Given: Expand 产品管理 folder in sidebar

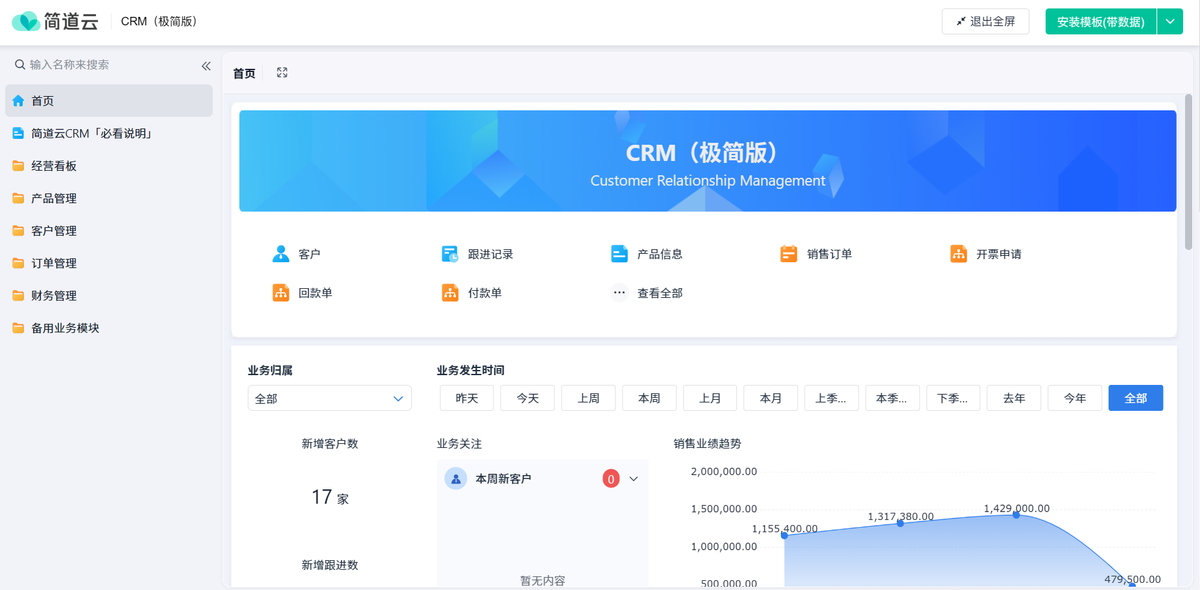Looking at the screenshot, I should pyautogui.click(x=109, y=198).
